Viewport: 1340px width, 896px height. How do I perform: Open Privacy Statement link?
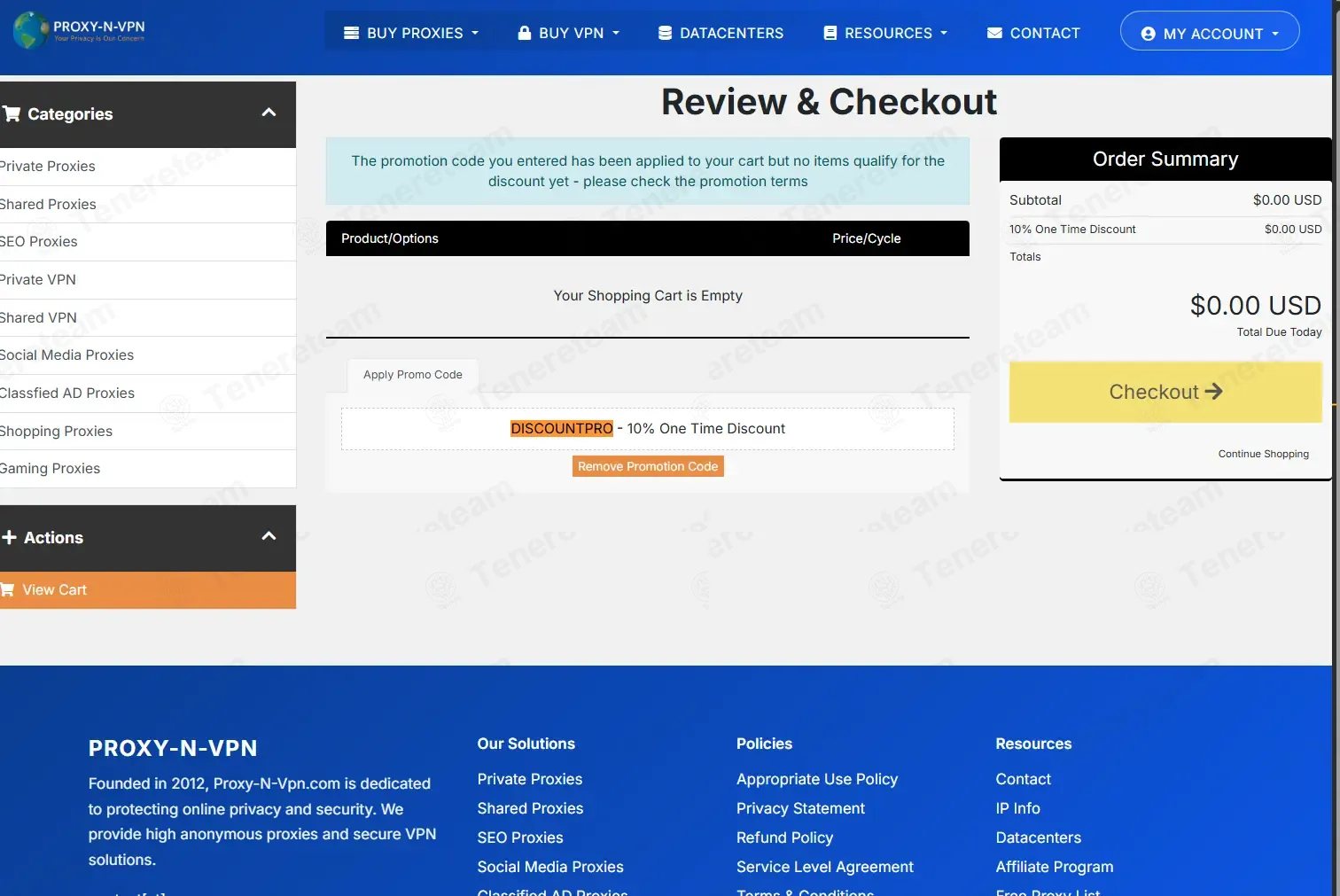pos(800,808)
